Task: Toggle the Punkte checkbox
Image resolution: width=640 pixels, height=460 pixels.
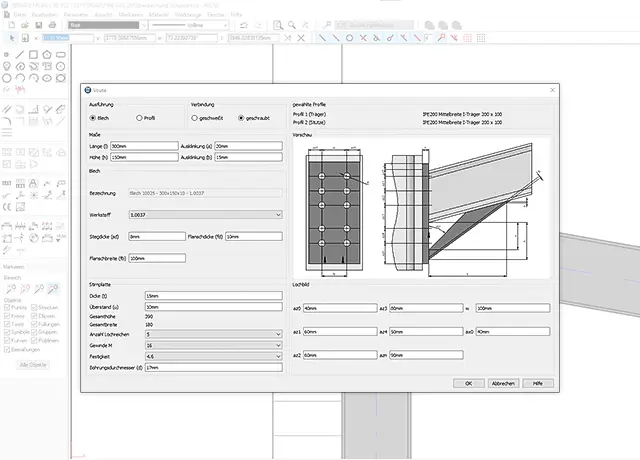Action: point(8,308)
